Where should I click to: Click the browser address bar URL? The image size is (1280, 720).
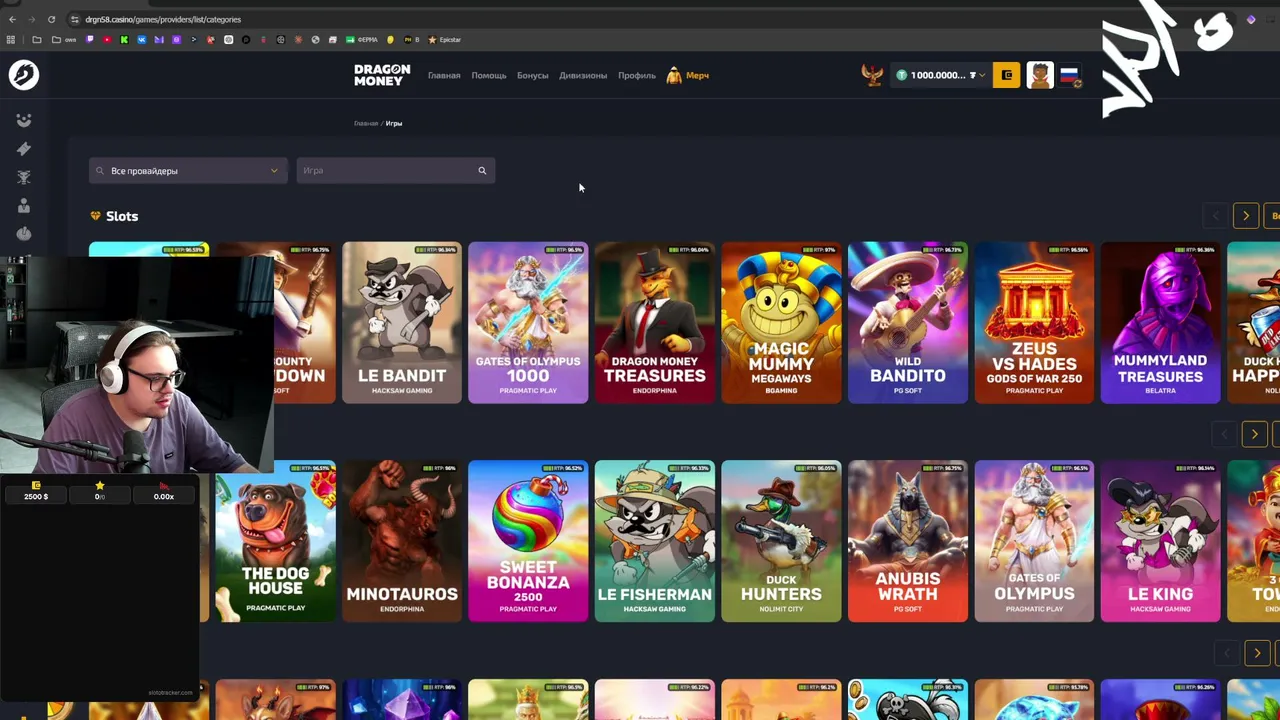163,19
